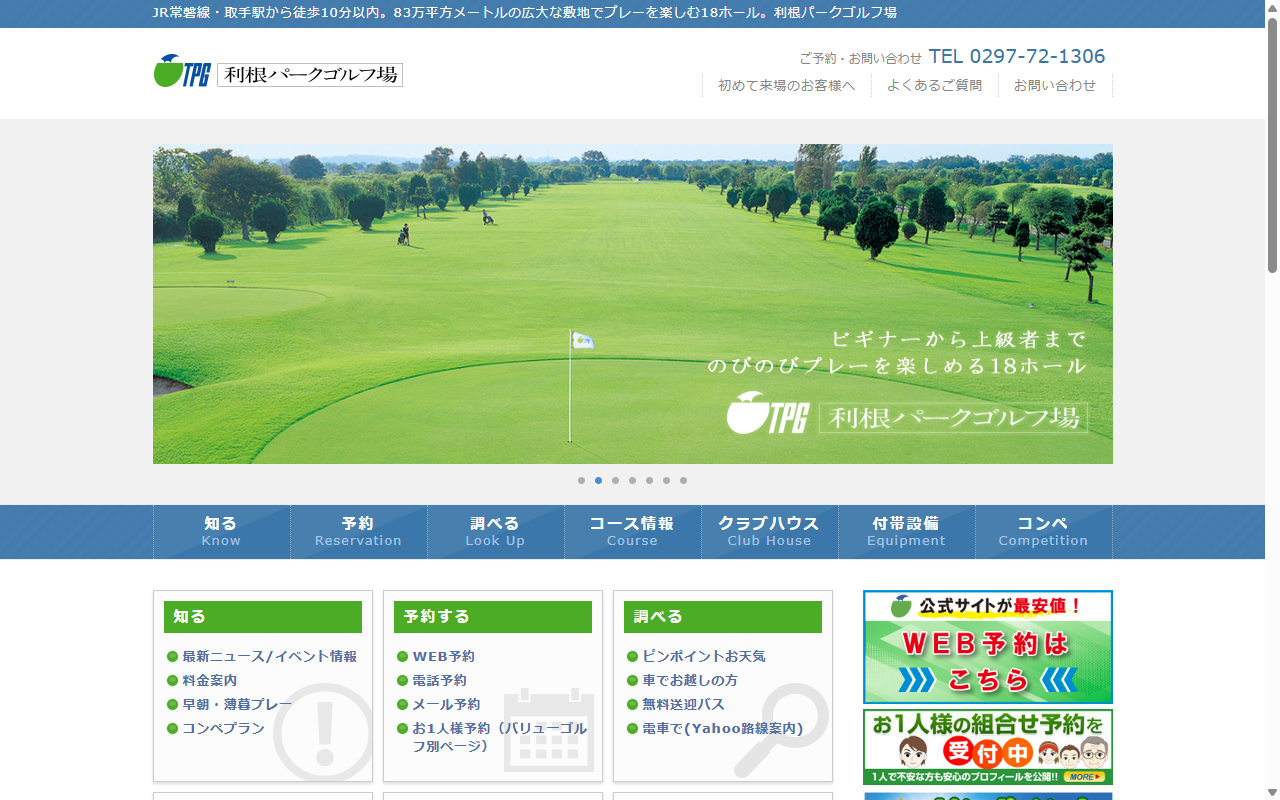The height and width of the screenshot is (800, 1280).
Task: Click the green 調べる section header
Action: [723, 617]
